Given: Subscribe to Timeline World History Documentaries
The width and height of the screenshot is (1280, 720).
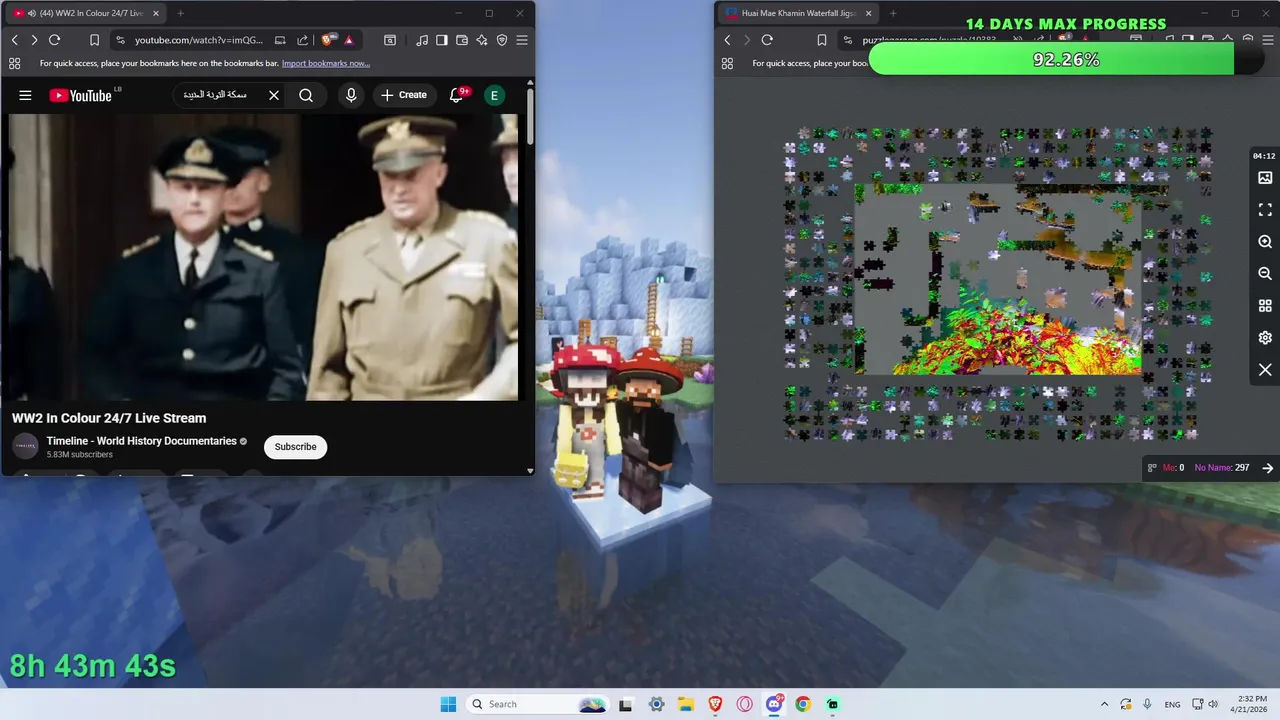Looking at the screenshot, I should [x=296, y=447].
